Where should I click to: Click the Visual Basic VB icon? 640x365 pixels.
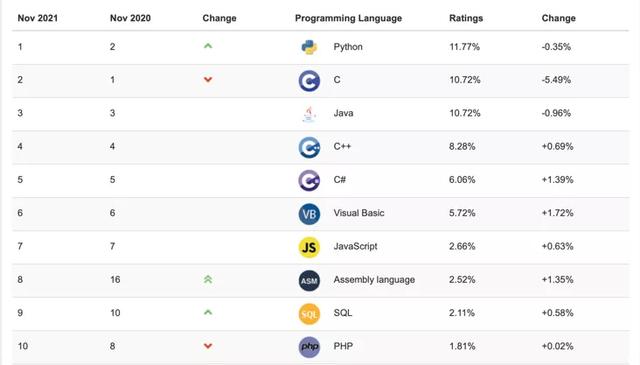point(309,214)
